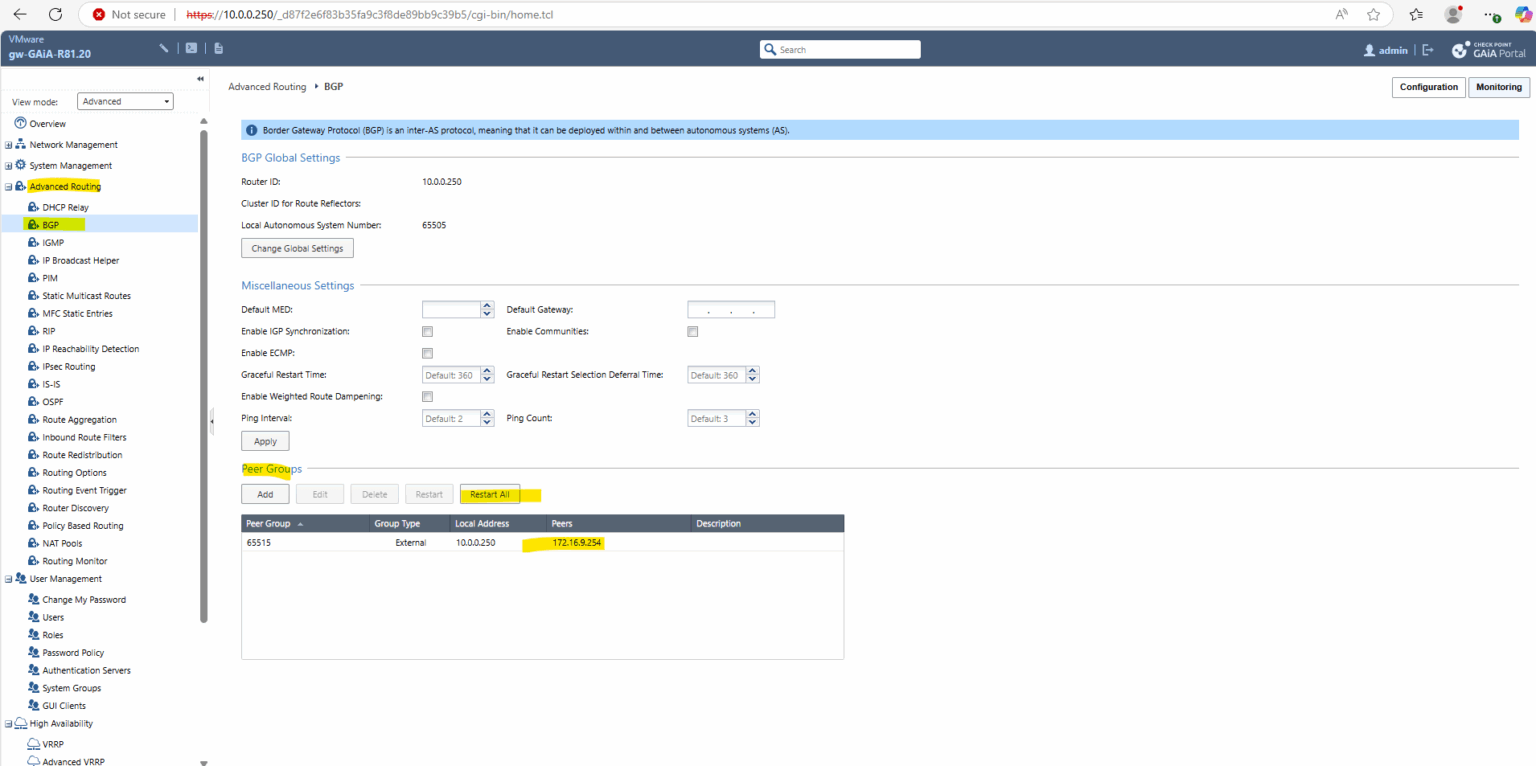Tick the Enable Communities checkbox
Screen dimensions: 1536x766
692,331
